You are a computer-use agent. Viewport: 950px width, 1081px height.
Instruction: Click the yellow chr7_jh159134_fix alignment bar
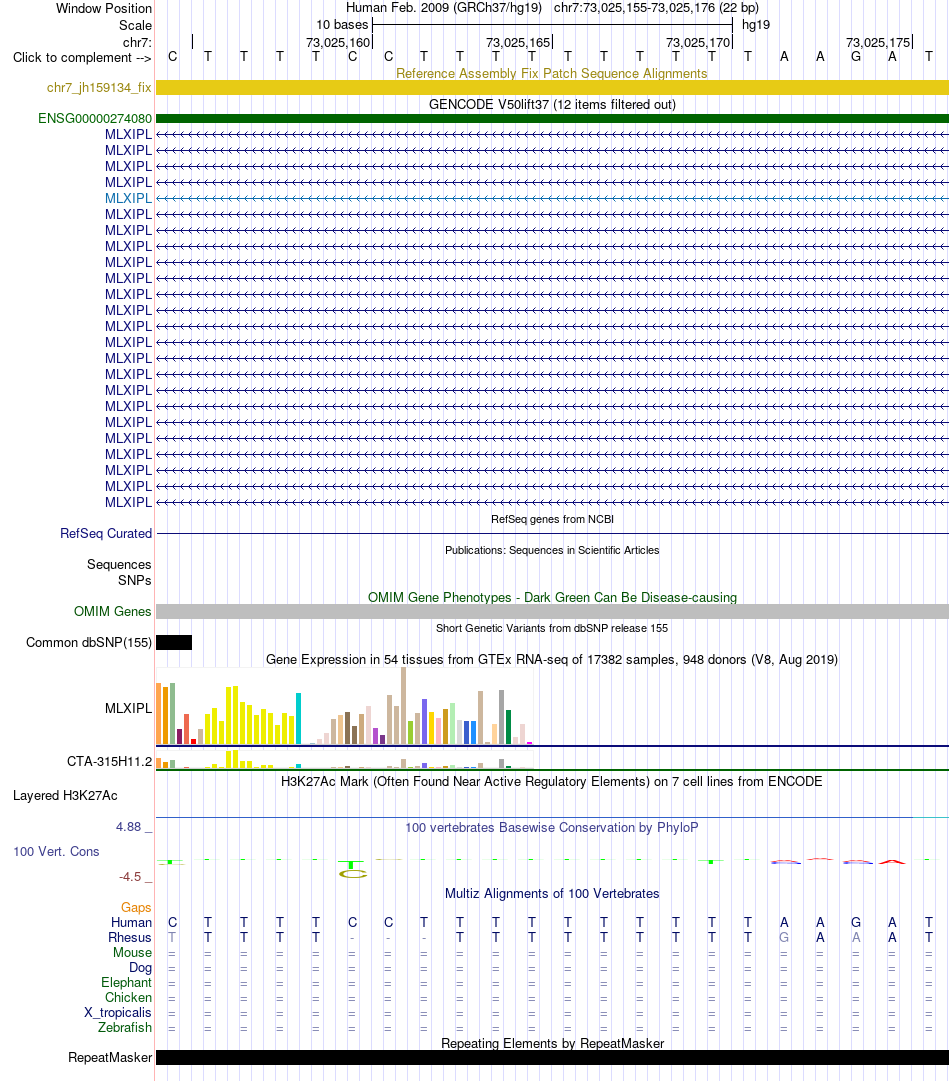coord(552,88)
